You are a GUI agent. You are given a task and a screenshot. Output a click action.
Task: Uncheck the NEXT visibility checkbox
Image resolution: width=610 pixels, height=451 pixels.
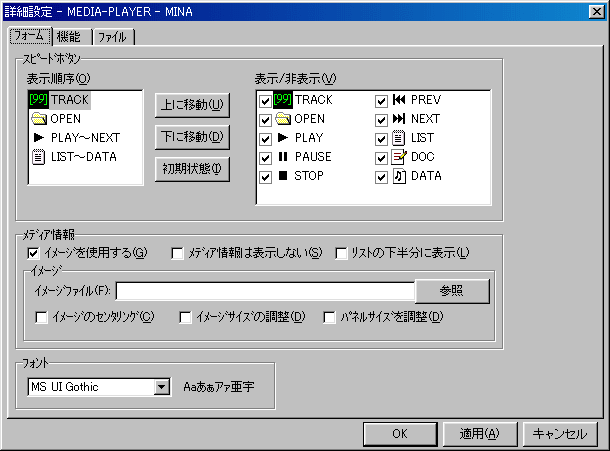point(381,120)
